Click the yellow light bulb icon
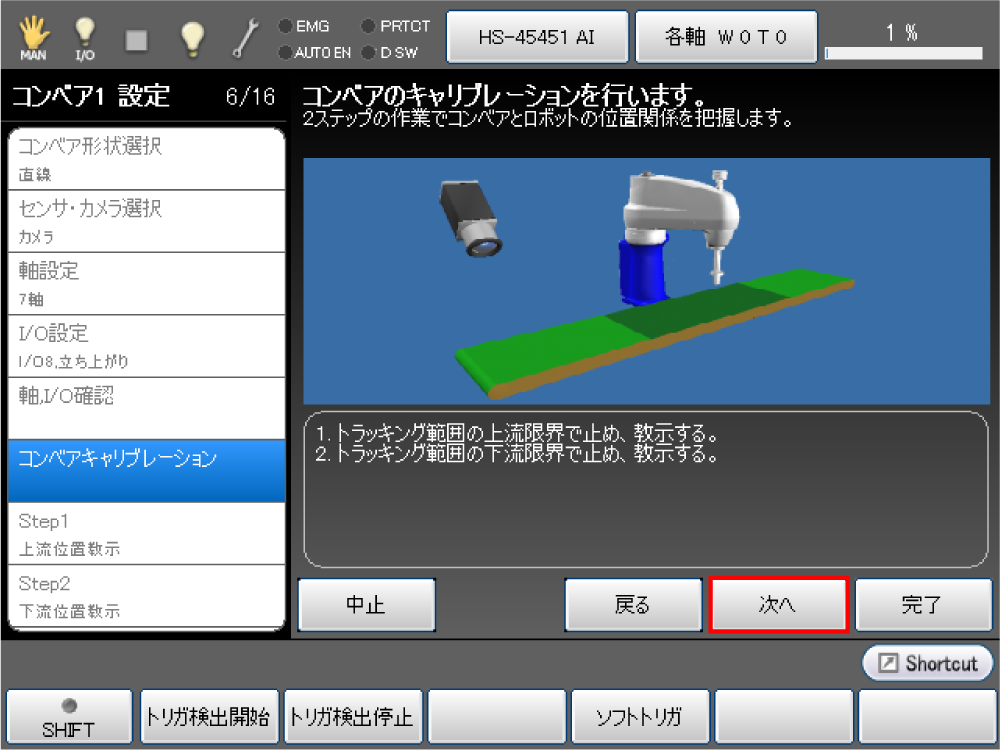Screen dimensions: 1000x750 coord(192,38)
